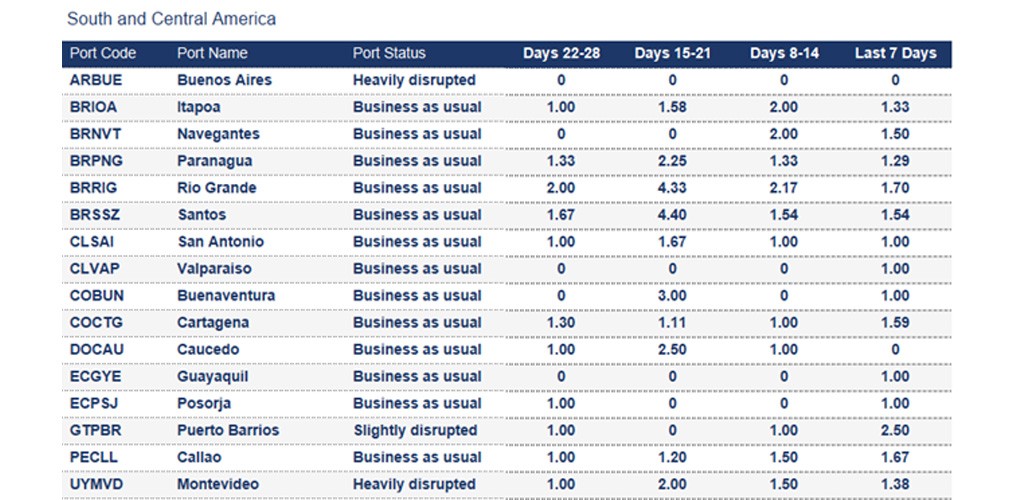Select the Cartagena row name
This screenshot has width=1017, height=500.
tap(213, 323)
